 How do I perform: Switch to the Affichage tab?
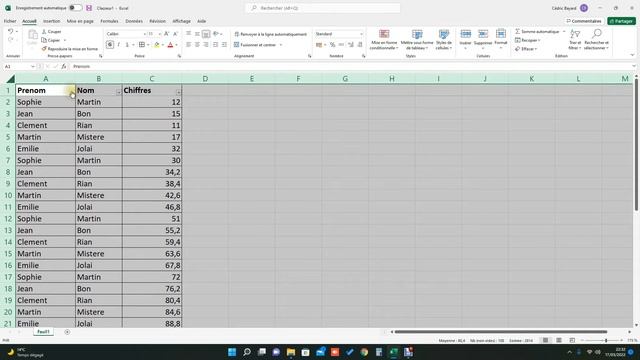[181, 21]
